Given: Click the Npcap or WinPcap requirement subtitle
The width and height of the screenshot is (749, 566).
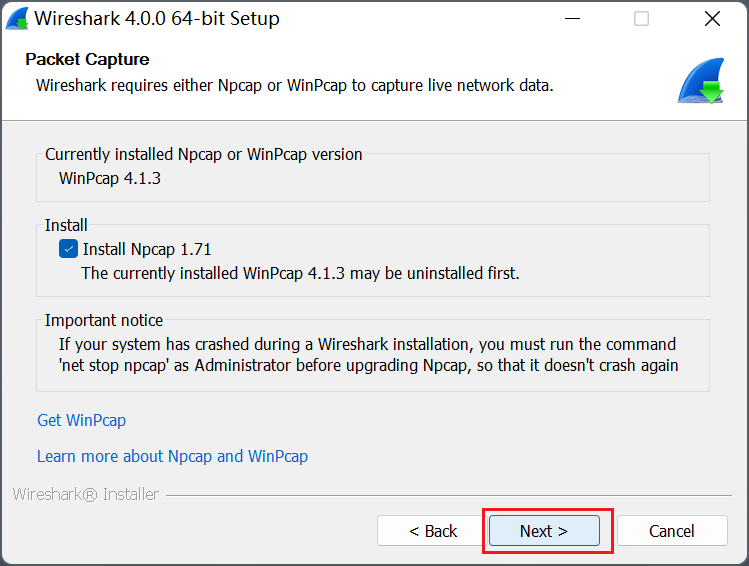Looking at the screenshot, I should (x=294, y=85).
